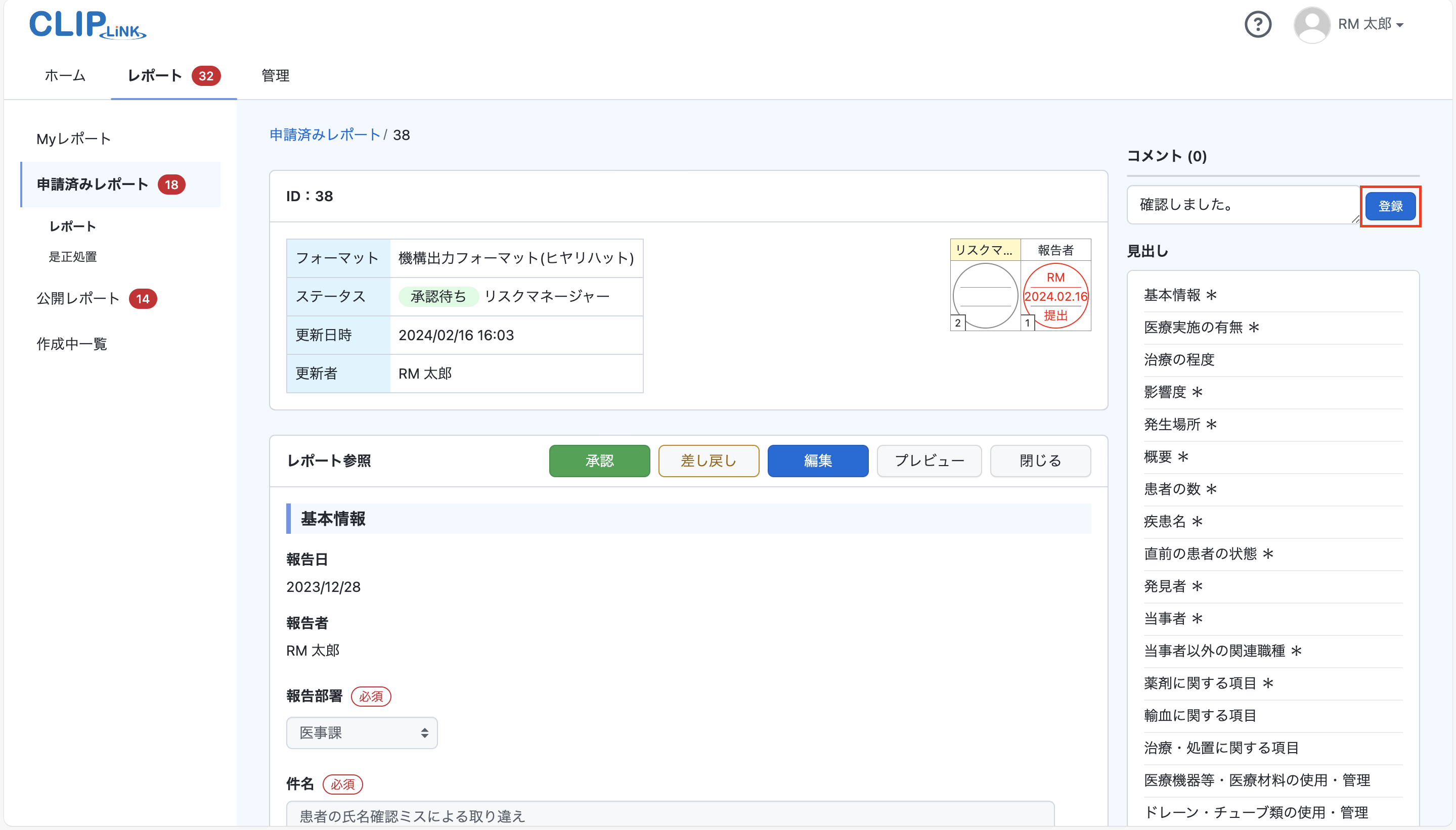Open the 報告部署 dropdown showing 医事課
1456x830 pixels.
[x=362, y=732]
